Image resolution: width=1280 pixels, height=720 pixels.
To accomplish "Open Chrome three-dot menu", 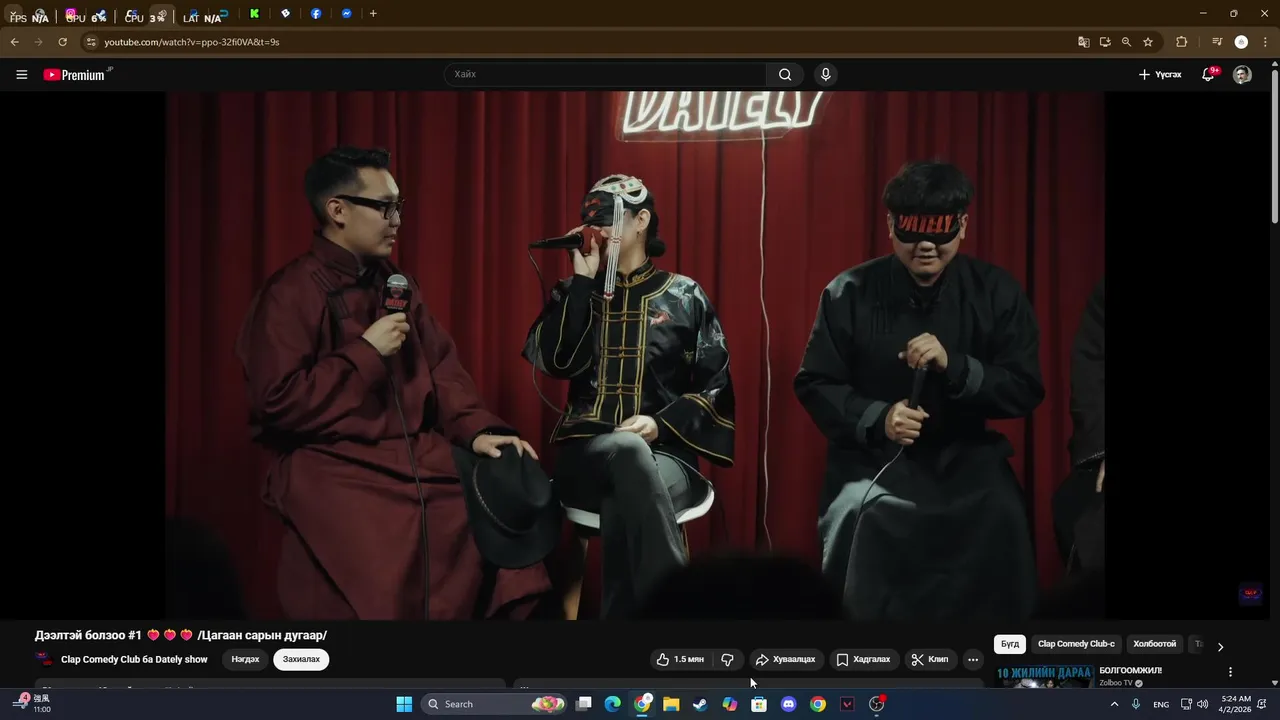I will pos(1265,42).
